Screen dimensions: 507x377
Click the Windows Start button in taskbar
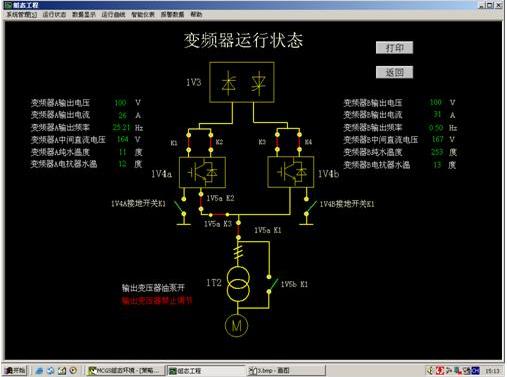point(16,370)
